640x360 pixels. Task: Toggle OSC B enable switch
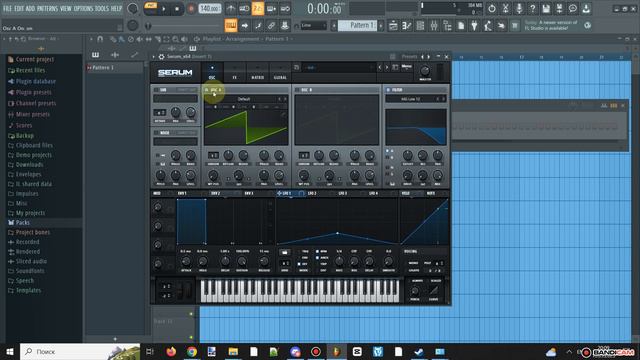[x=298, y=90]
